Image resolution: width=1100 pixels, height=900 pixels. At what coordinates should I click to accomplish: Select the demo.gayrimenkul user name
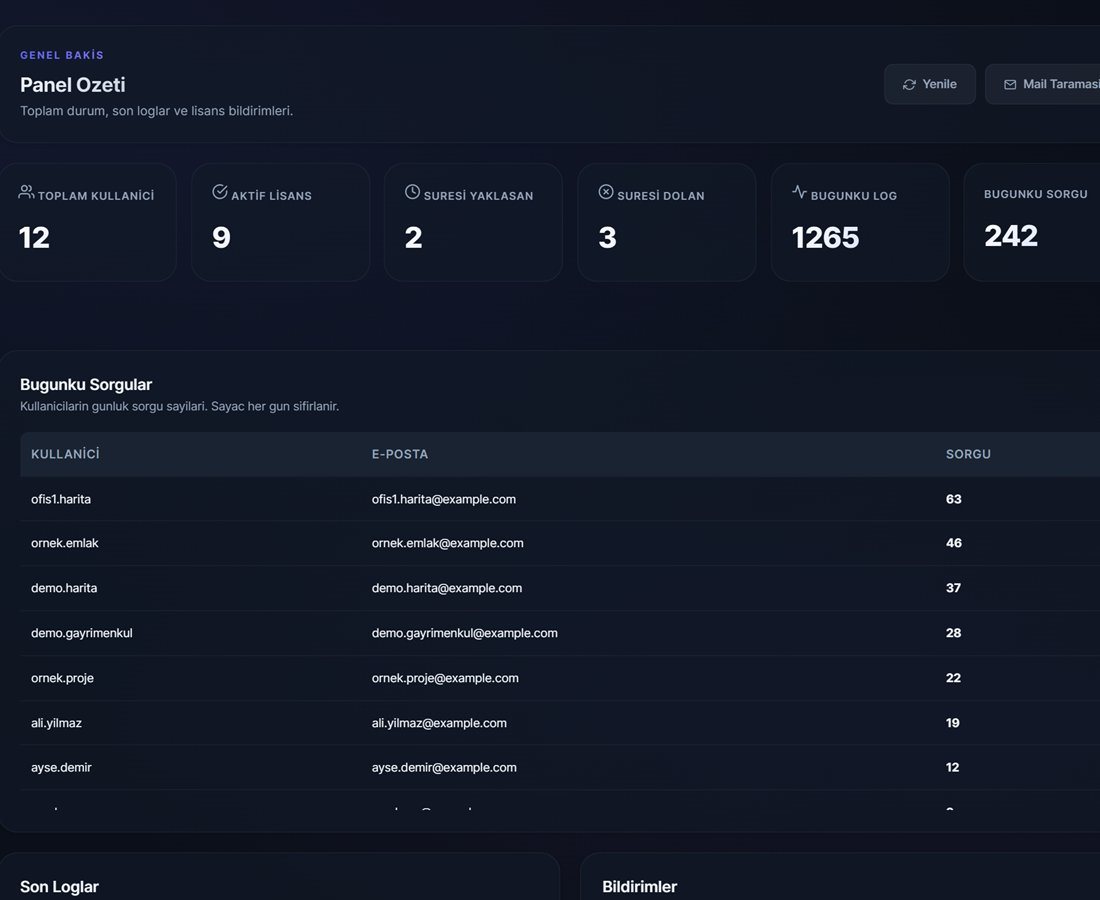pyautogui.click(x=81, y=633)
